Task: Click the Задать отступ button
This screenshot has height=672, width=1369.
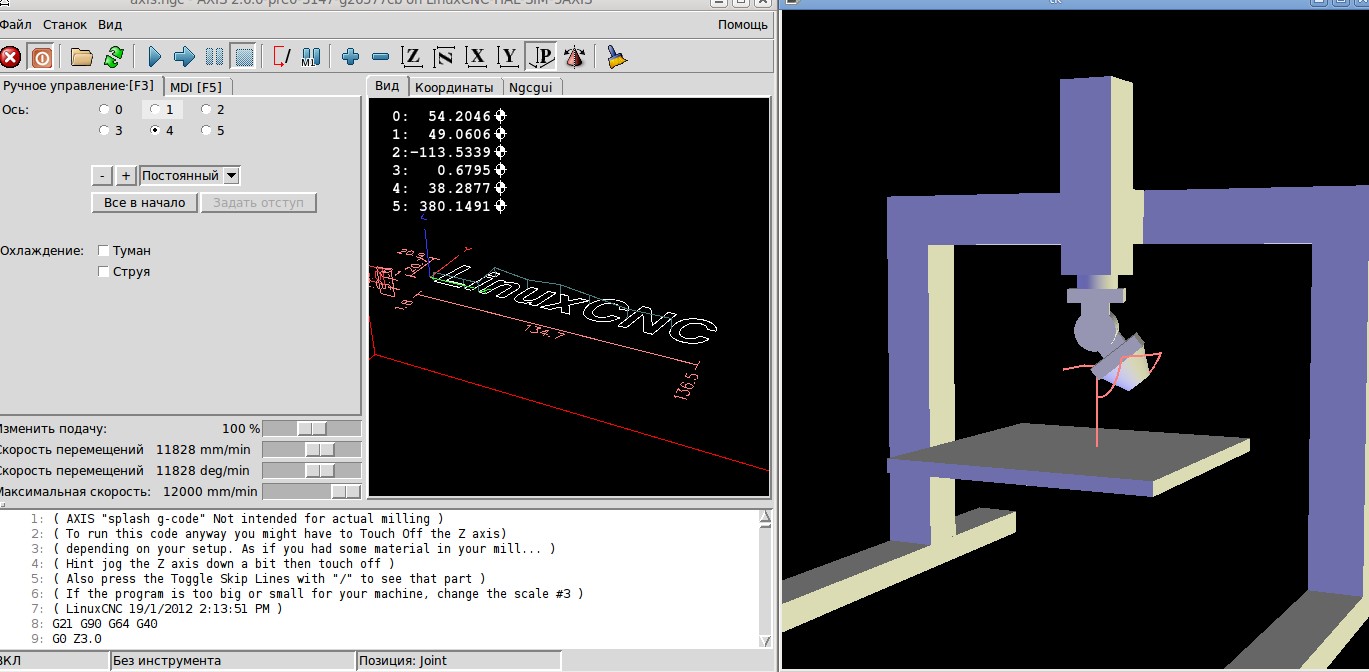Action: 259,203
